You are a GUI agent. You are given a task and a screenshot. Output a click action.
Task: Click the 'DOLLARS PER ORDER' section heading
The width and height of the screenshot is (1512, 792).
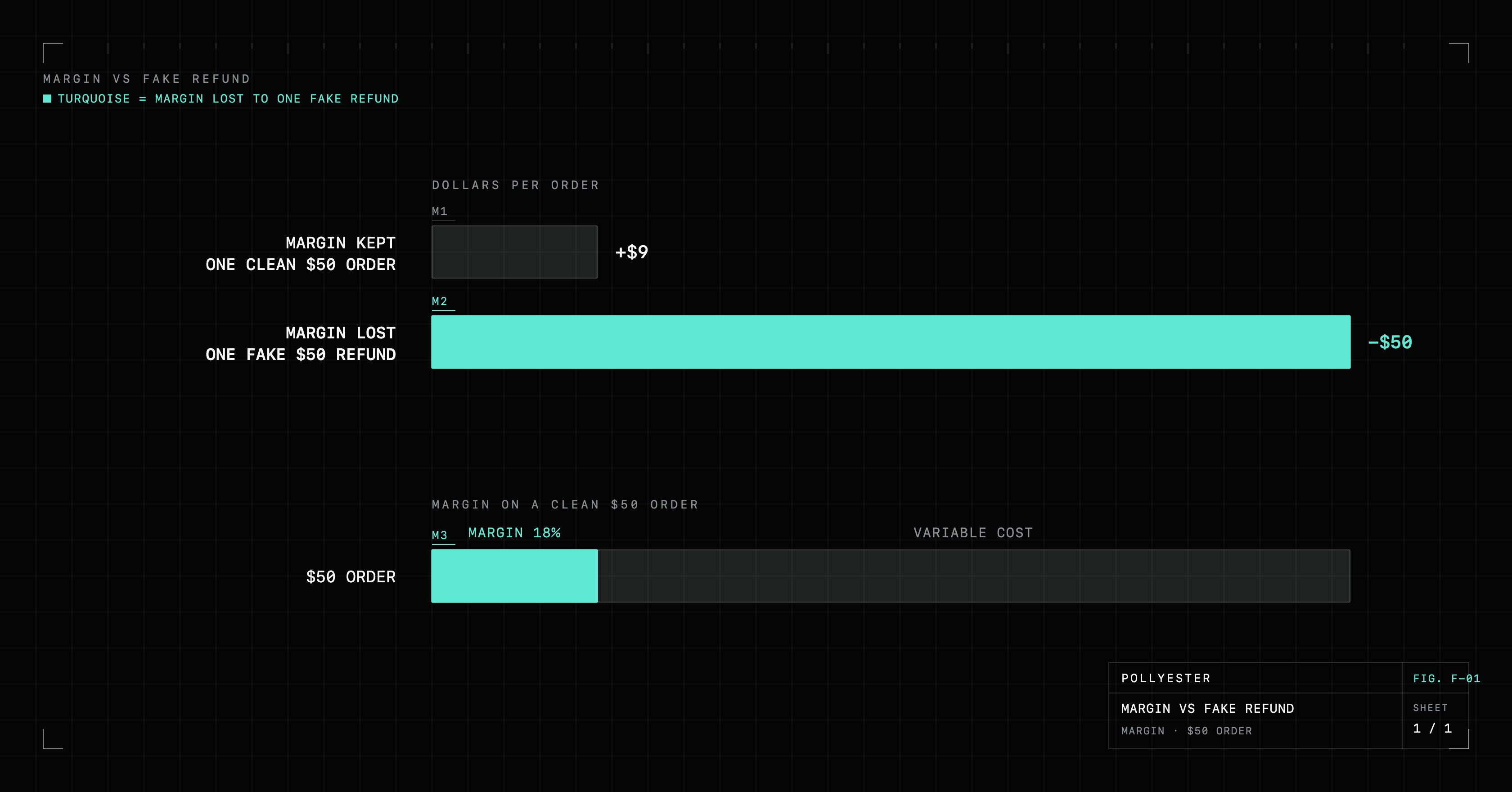pos(515,185)
